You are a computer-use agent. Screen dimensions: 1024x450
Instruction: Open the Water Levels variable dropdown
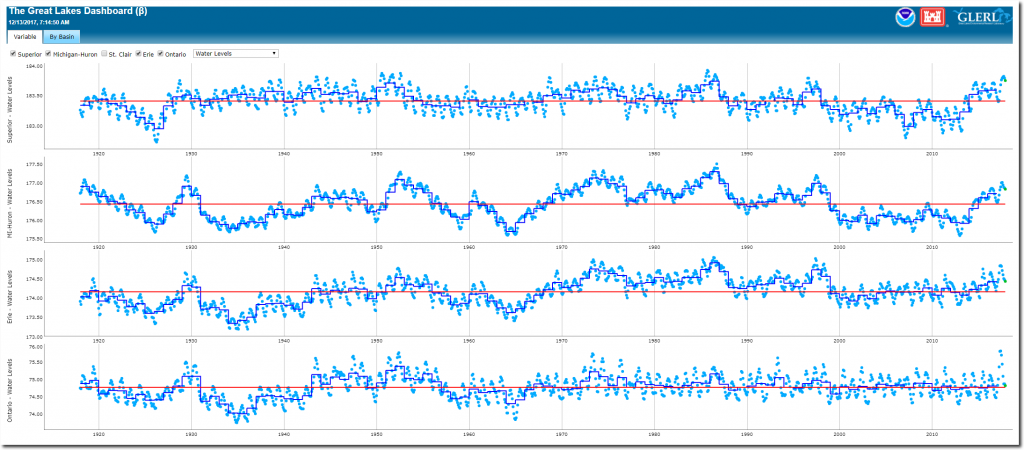(236, 54)
